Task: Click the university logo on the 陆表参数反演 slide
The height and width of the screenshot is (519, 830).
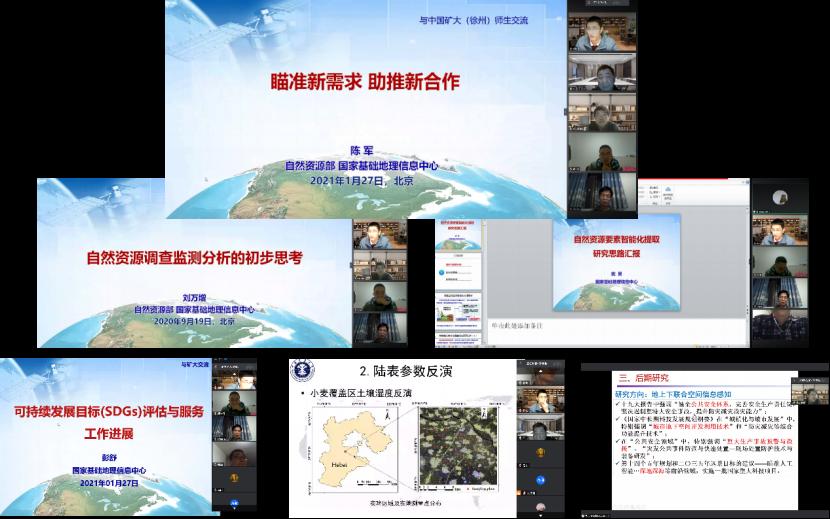Action: 303,371
